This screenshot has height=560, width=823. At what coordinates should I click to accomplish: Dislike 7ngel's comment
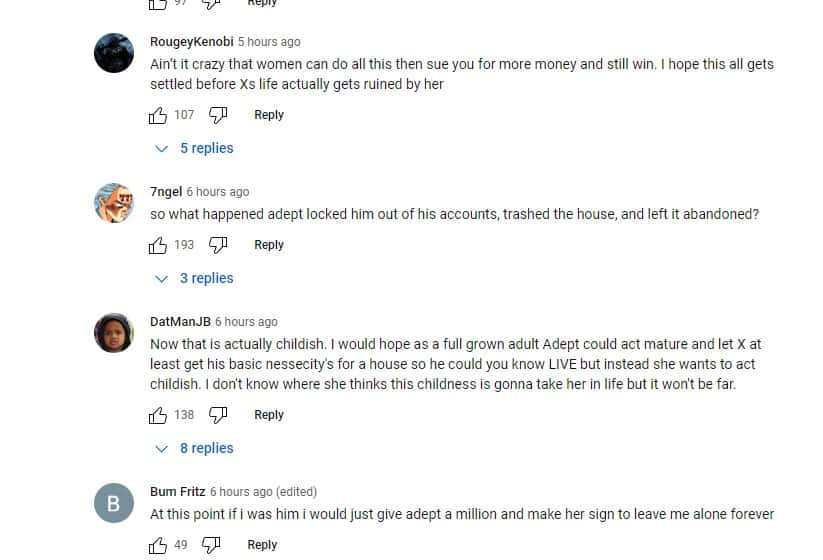click(218, 245)
